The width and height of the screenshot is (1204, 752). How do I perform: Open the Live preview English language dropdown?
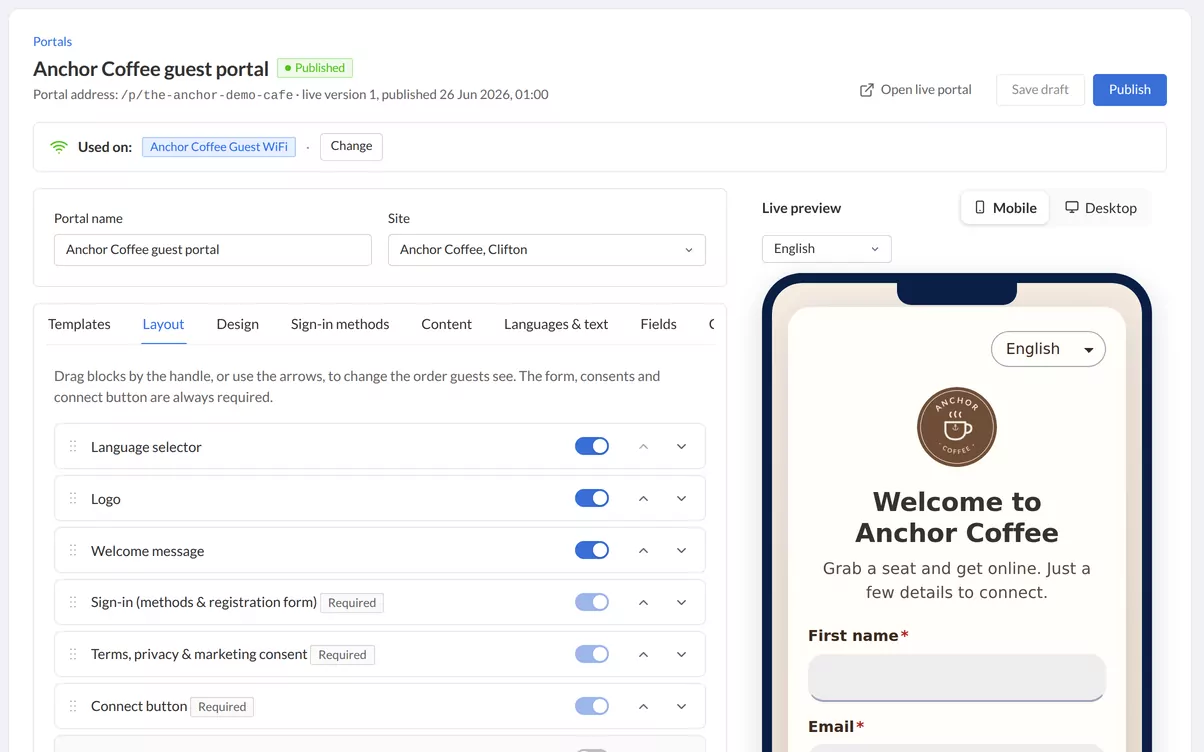coord(827,249)
